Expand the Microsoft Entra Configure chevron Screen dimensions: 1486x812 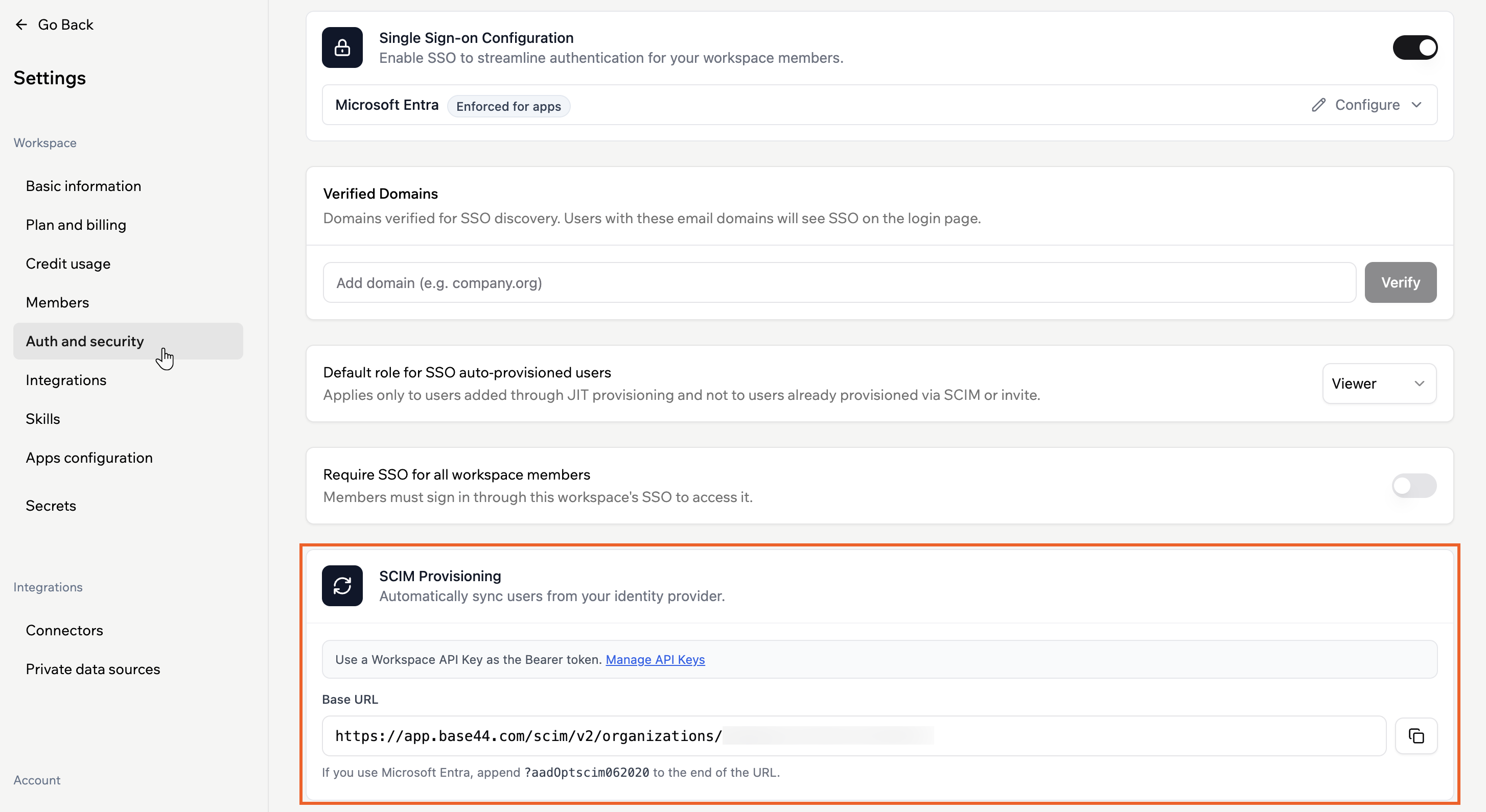point(1417,105)
